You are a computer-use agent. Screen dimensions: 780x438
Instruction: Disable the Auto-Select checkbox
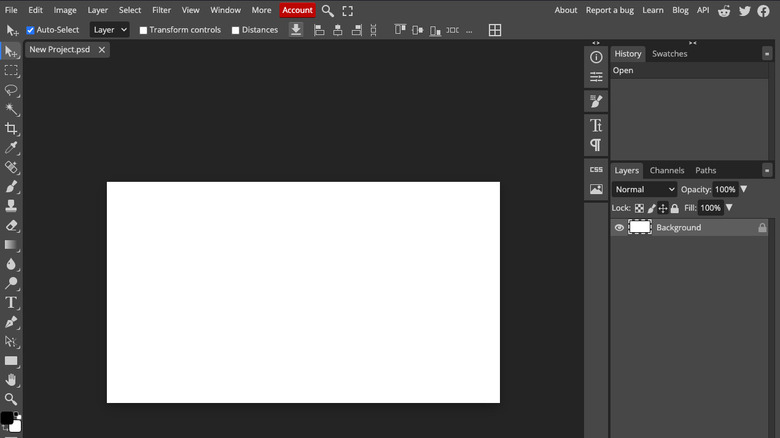tap(30, 30)
